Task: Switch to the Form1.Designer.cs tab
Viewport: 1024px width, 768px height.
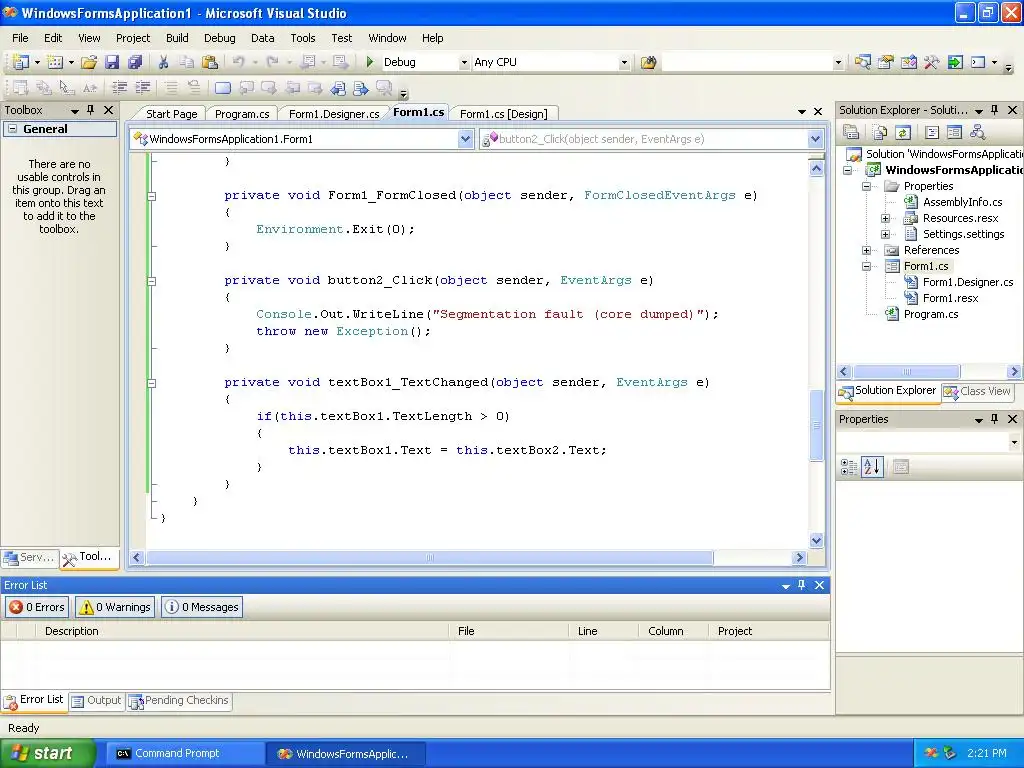Action: 334,114
